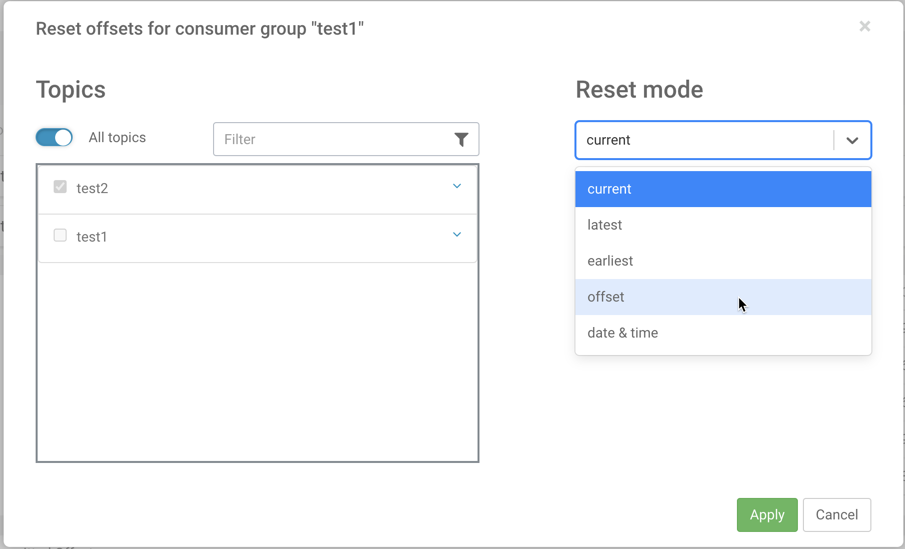Close the reset offsets dialog
The image size is (905, 549).
(864, 27)
